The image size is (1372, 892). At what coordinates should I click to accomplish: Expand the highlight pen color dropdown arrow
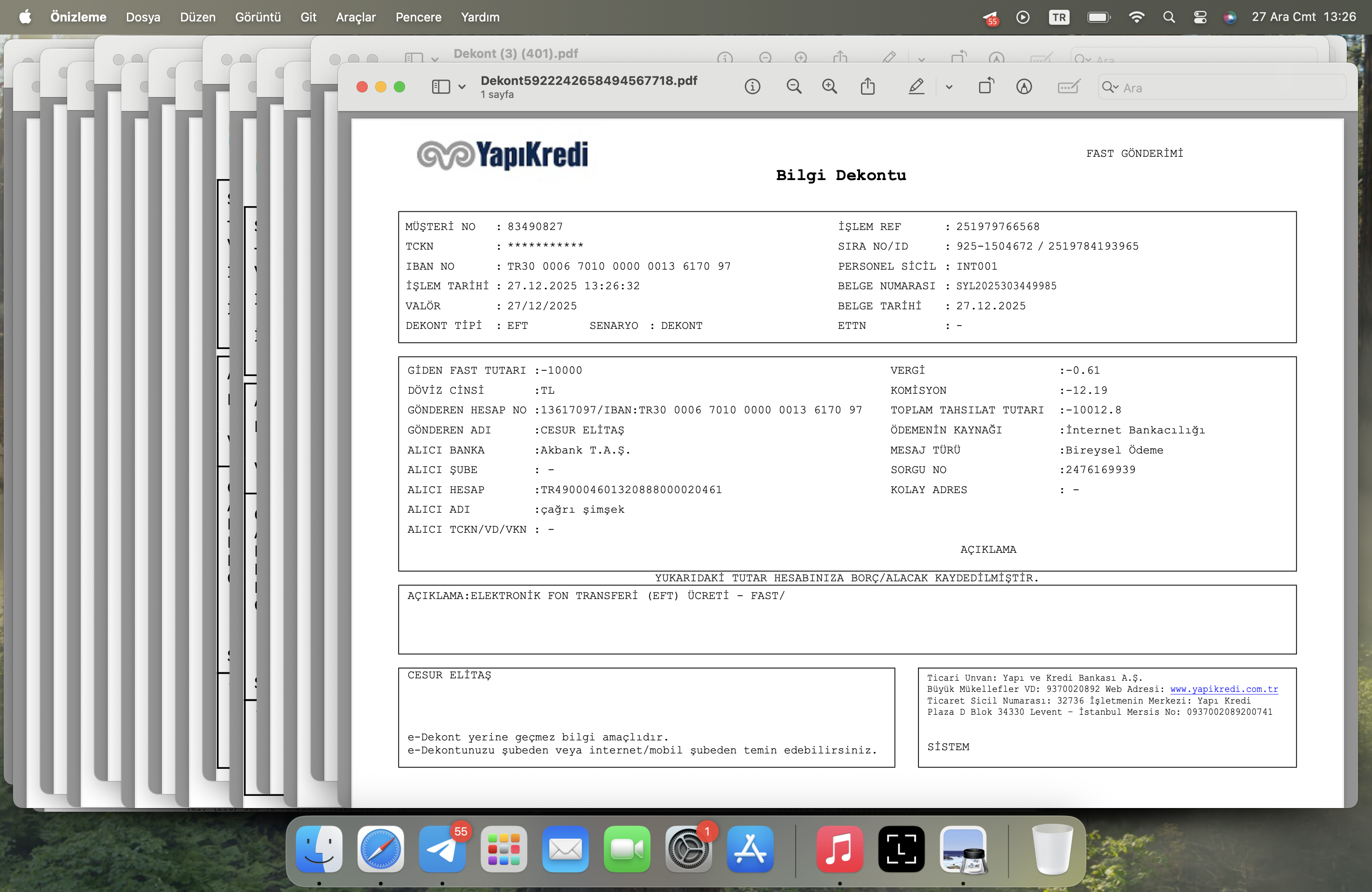tap(949, 88)
